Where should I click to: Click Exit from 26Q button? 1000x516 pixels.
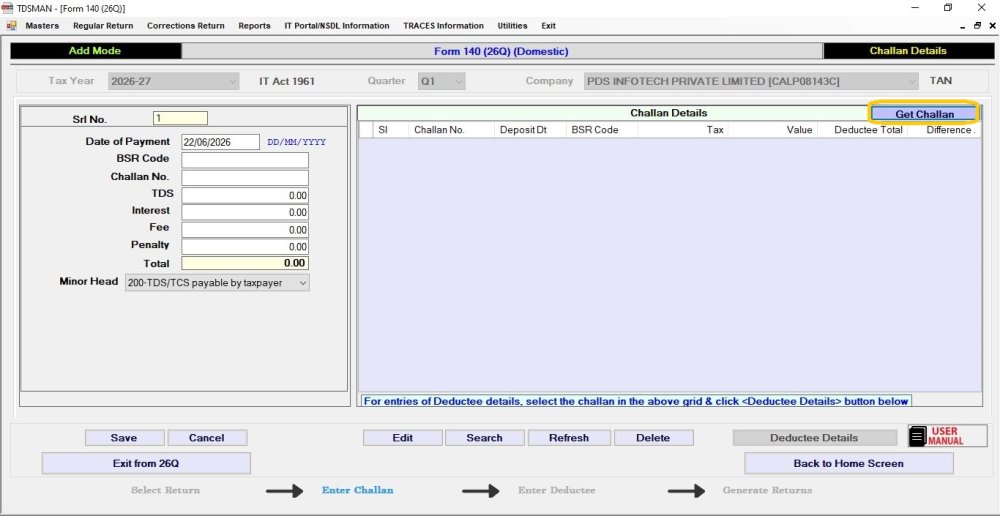point(146,463)
